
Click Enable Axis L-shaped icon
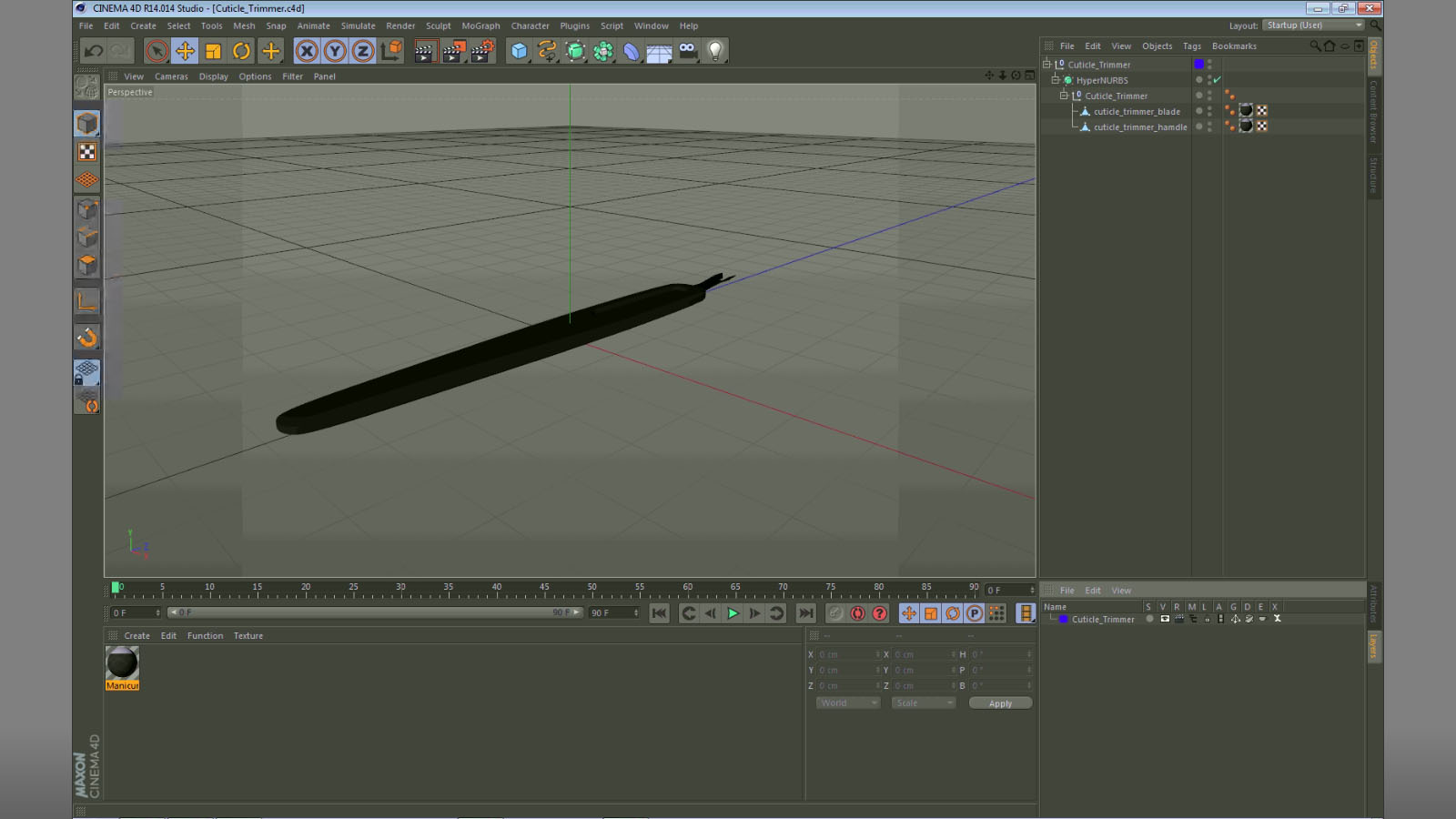click(x=87, y=301)
